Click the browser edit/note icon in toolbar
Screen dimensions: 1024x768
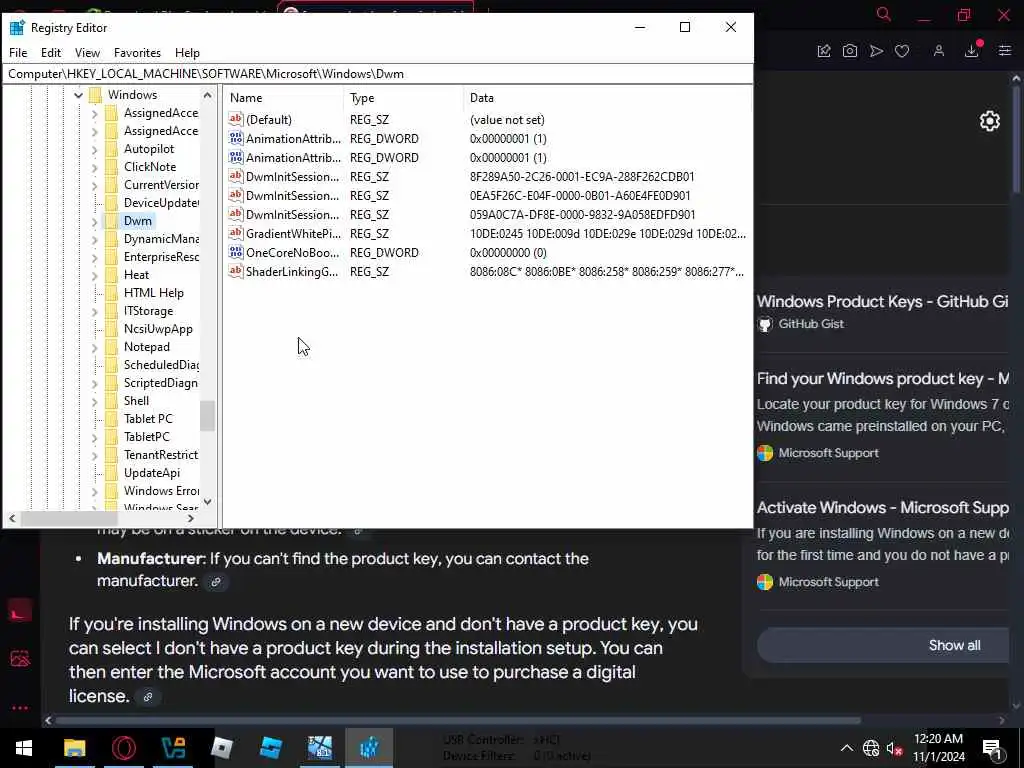pos(824,51)
